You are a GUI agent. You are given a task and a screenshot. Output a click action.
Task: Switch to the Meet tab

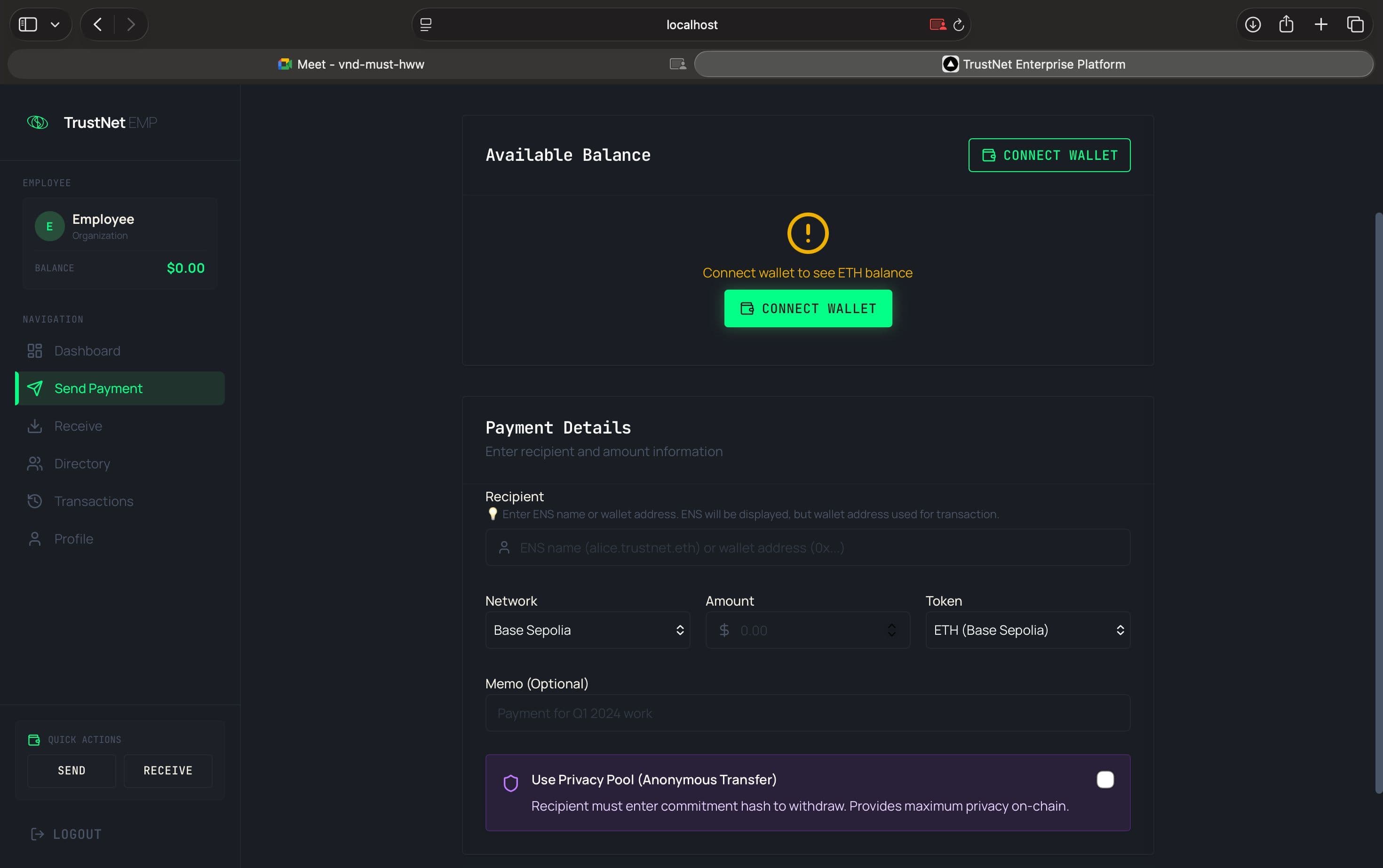click(x=351, y=64)
